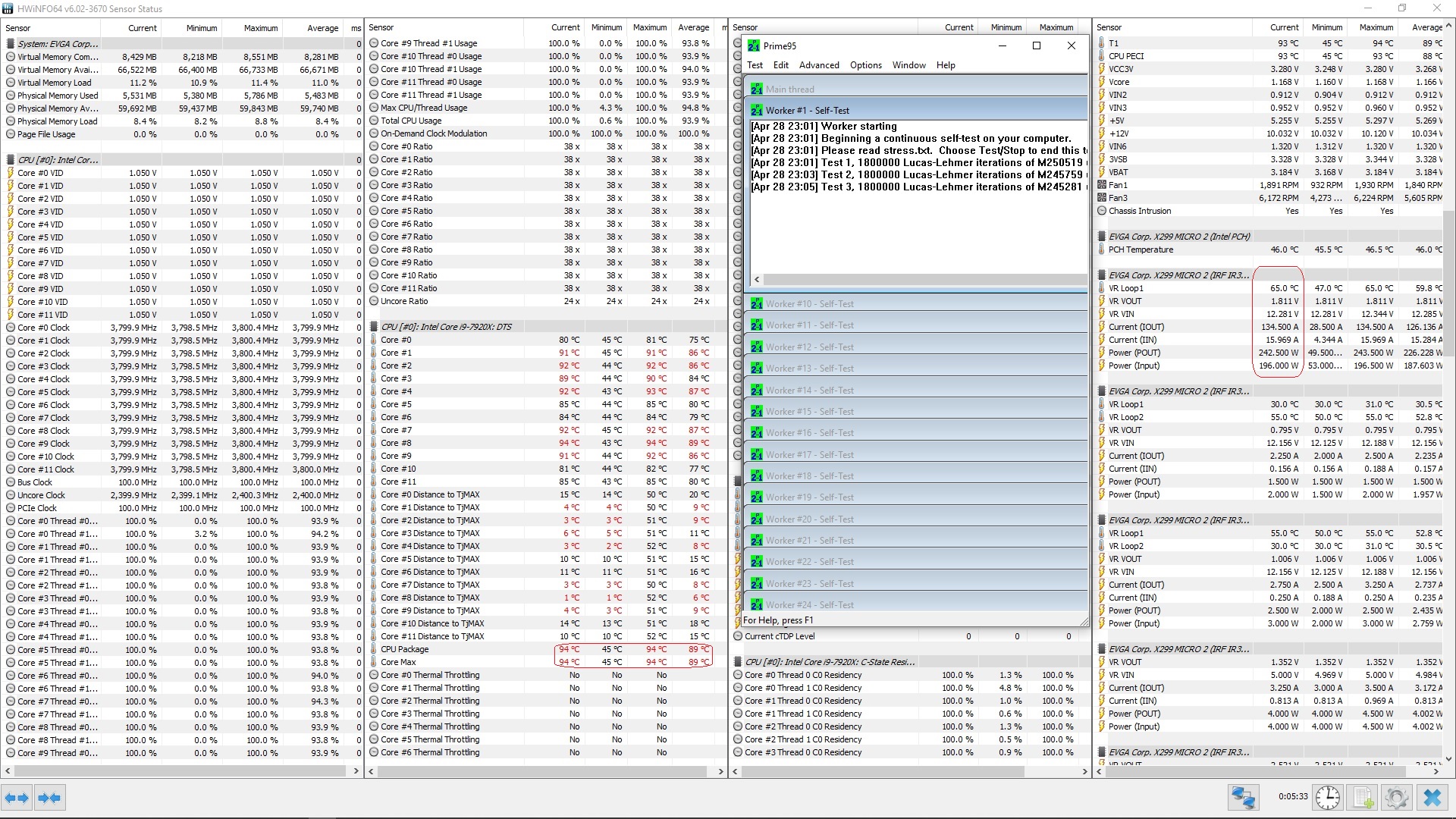Click the expand panels double-arrow button

(17, 798)
